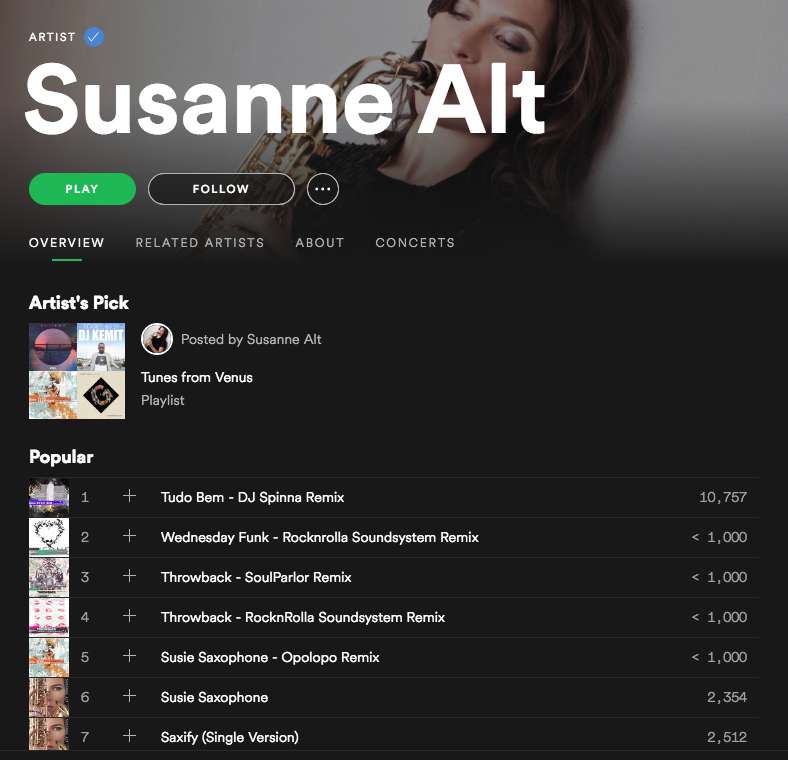Switch to the Related Artists tab
This screenshot has height=760, width=788.
click(x=200, y=243)
